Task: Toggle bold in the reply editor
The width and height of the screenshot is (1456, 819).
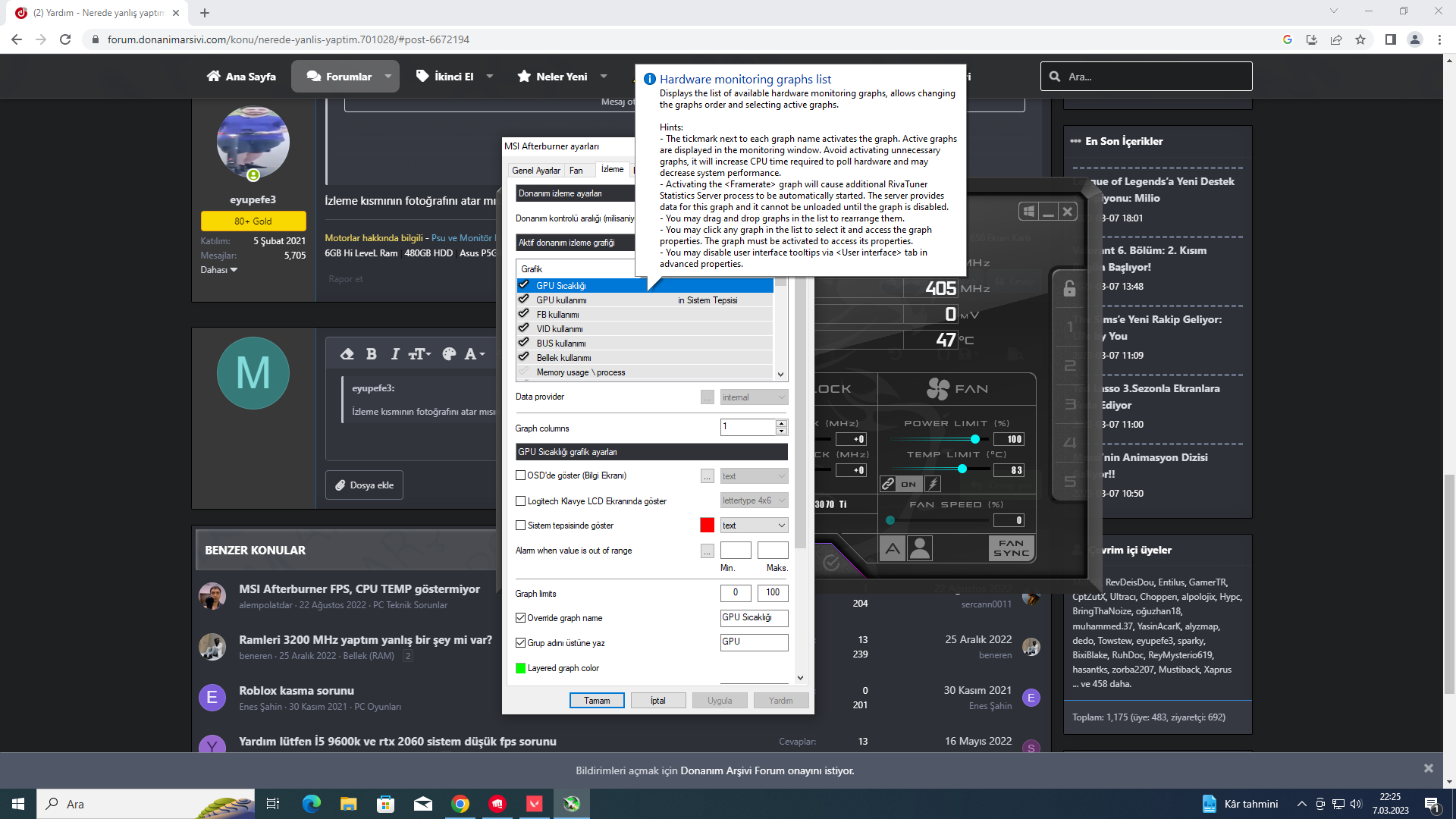Action: pyautogui.click(x=371, y=354)
